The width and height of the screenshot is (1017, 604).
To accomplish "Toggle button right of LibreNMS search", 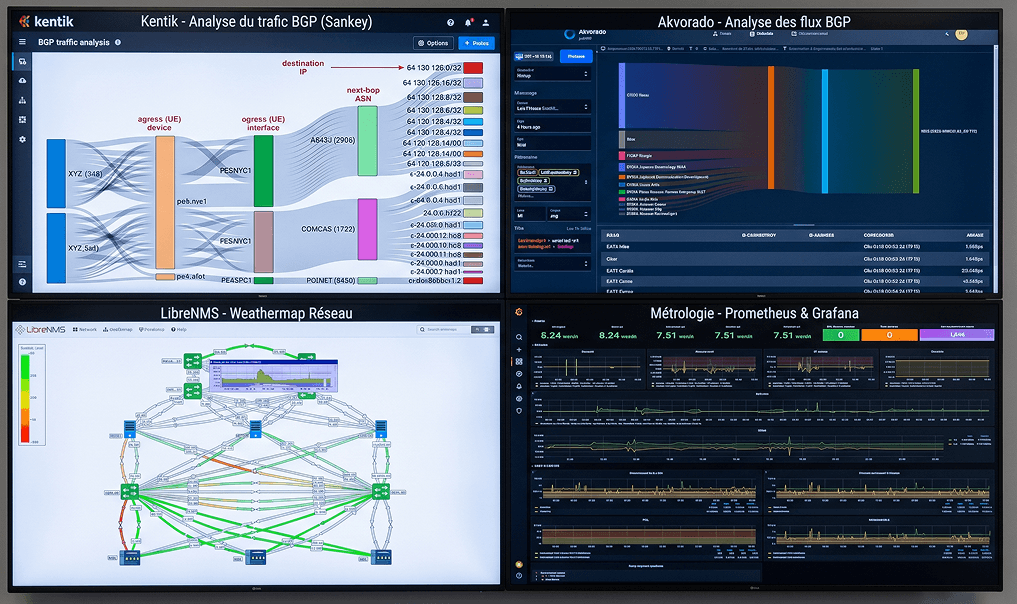I will (x=483, y=330).
